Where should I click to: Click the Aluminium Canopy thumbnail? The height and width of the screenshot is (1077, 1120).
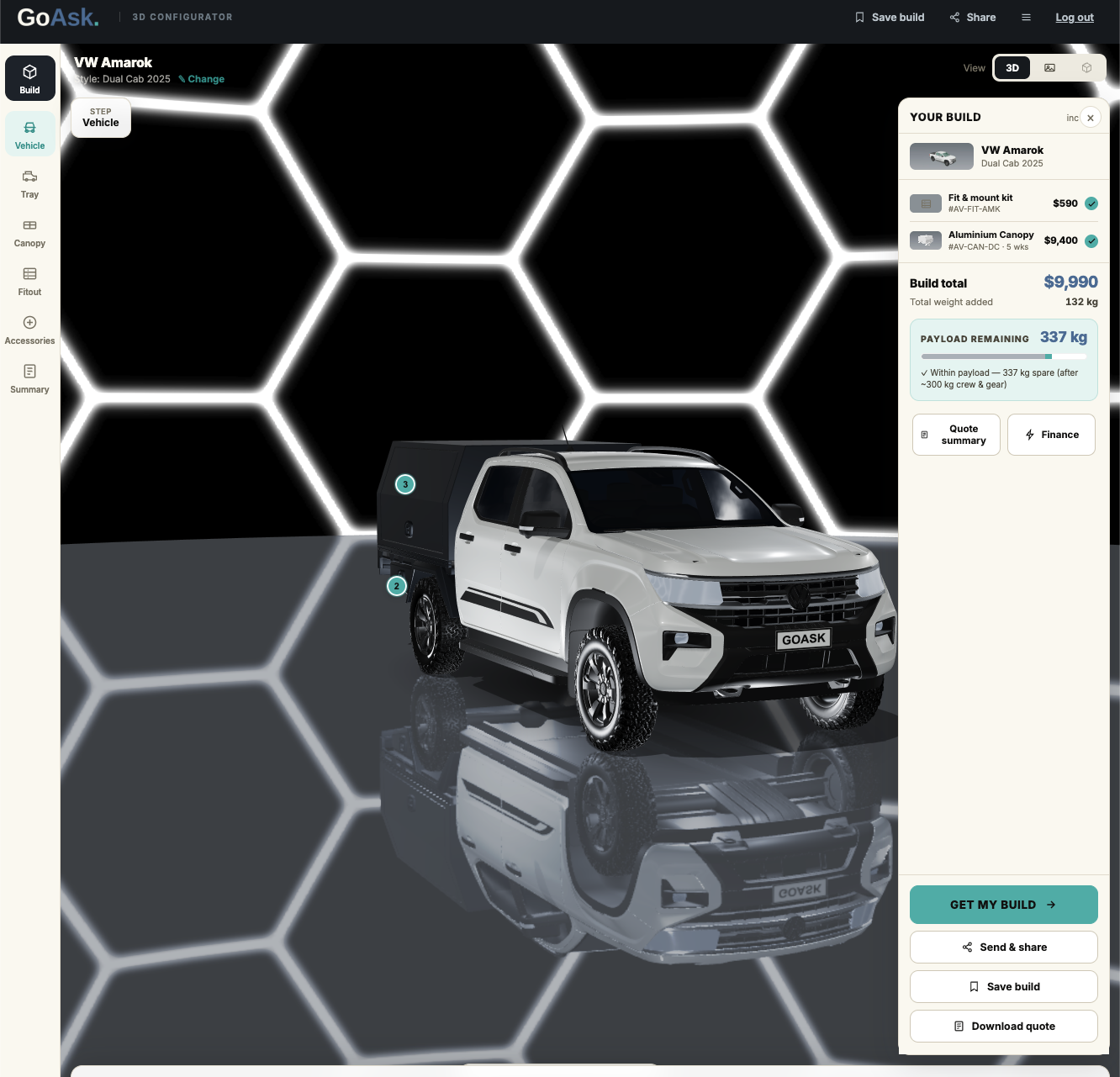(926, 240)
